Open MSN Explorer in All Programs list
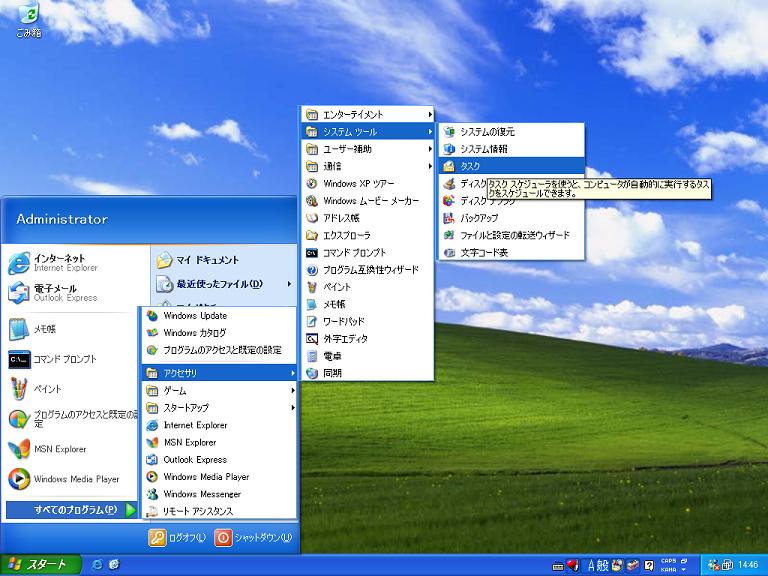 [x=219, y=442]
